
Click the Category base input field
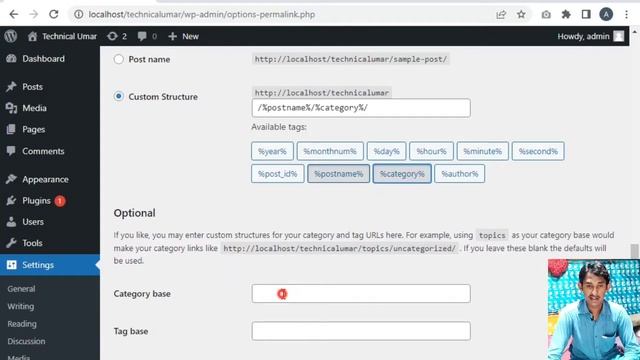(x=361, y=293)
